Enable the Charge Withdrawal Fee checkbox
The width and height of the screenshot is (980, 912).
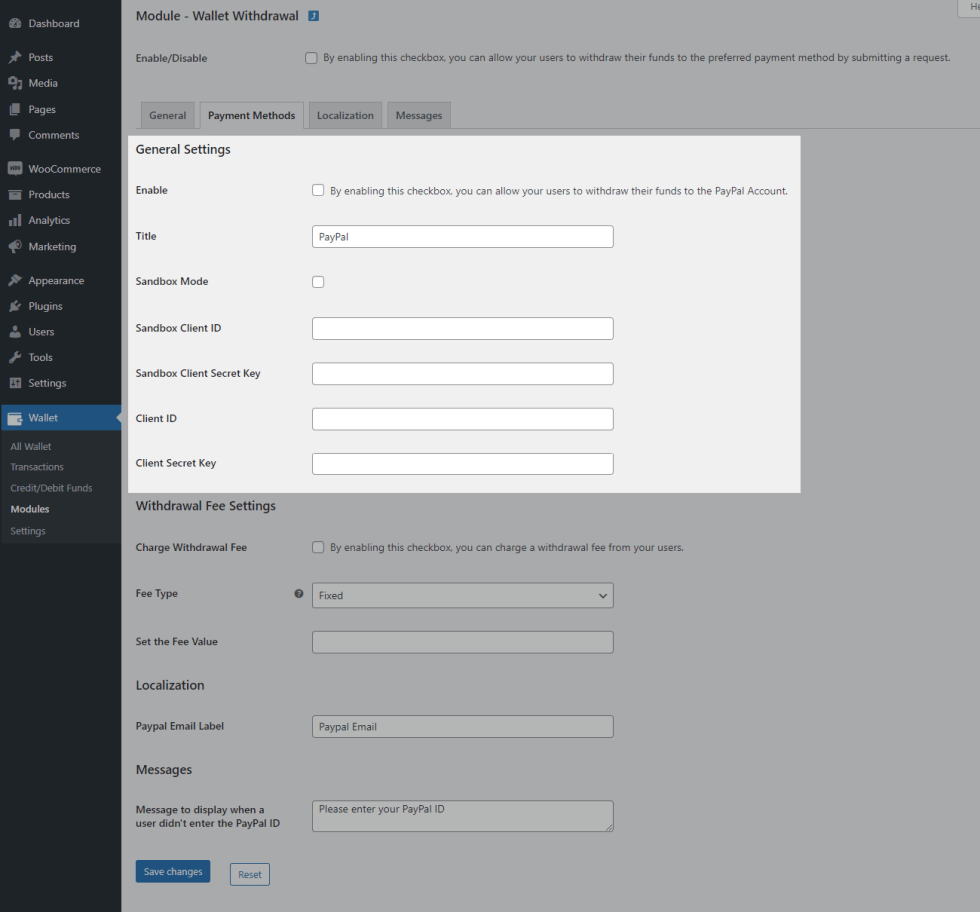tap(318, 548)
